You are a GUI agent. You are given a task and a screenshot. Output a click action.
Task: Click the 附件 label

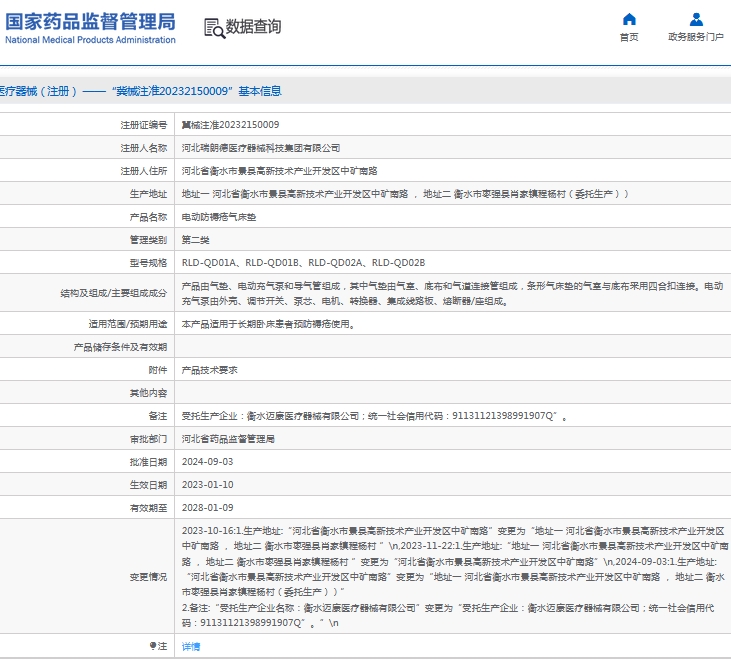pos(158,370)
